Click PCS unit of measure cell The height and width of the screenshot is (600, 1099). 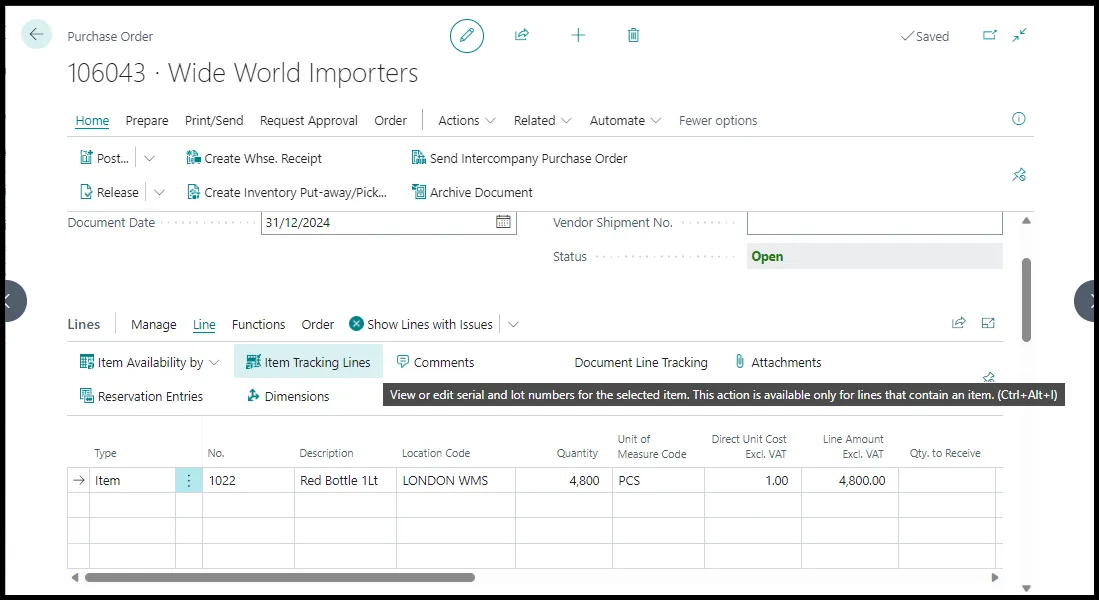pyautogui.click(x=658, y=480)
